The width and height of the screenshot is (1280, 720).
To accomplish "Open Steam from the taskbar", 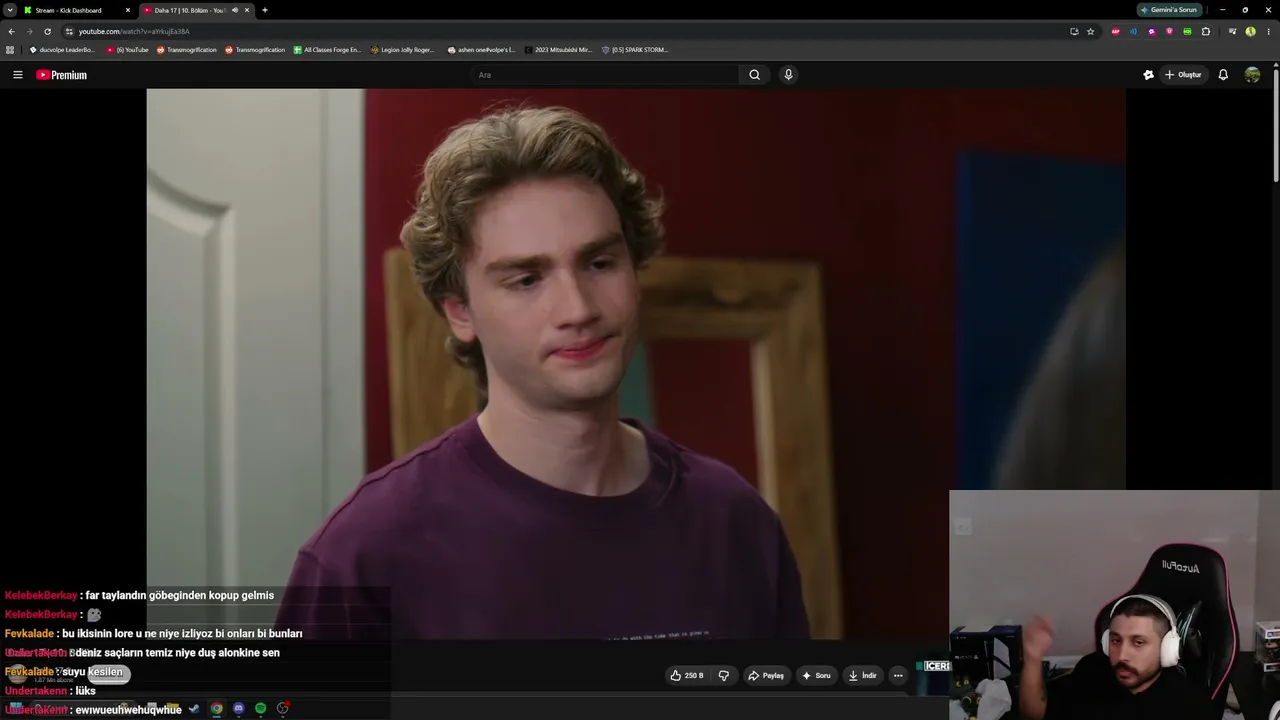I will pyautogui.click(x=194, y=709).
